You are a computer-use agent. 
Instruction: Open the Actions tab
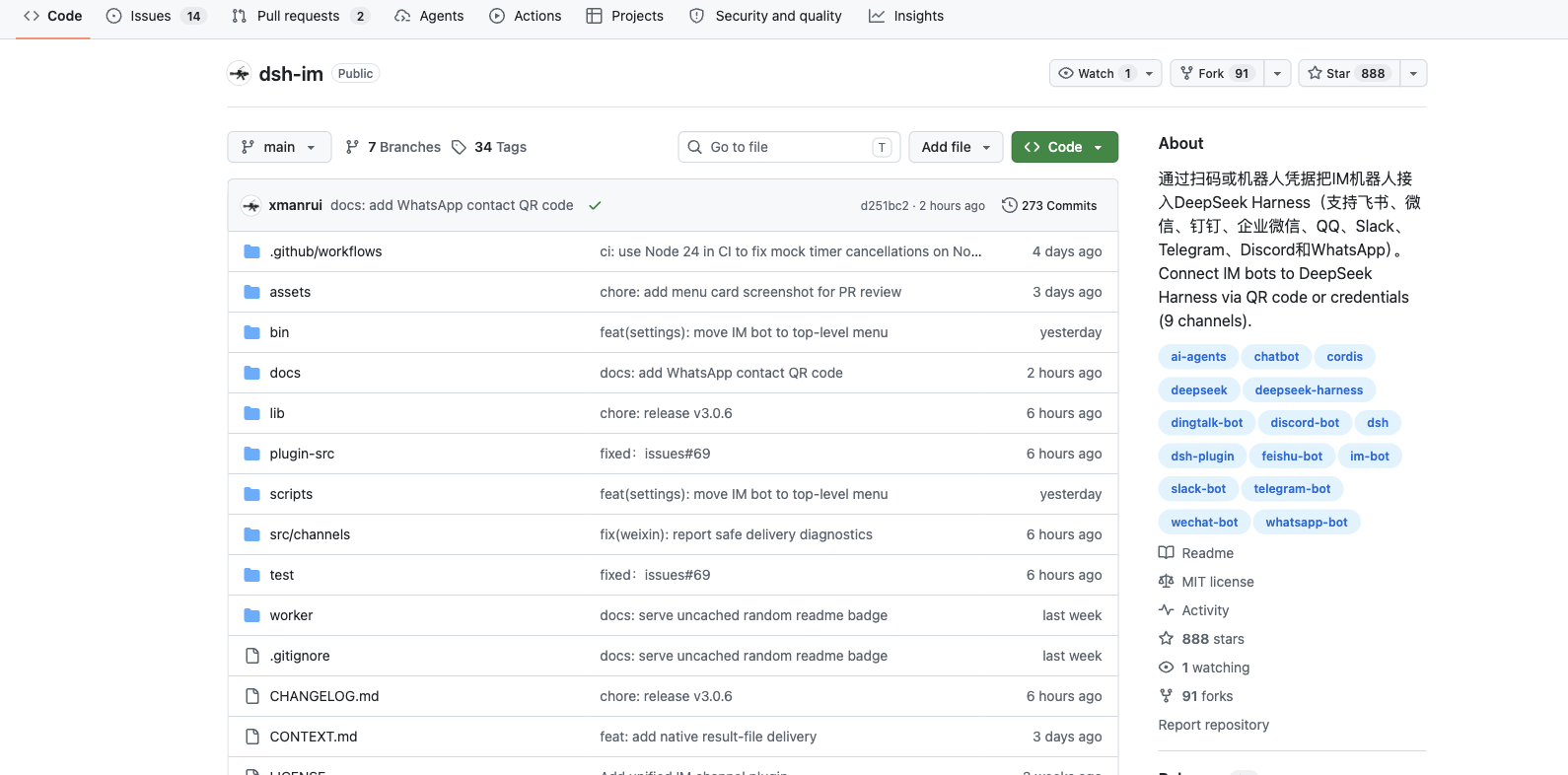tap(526, 16)
